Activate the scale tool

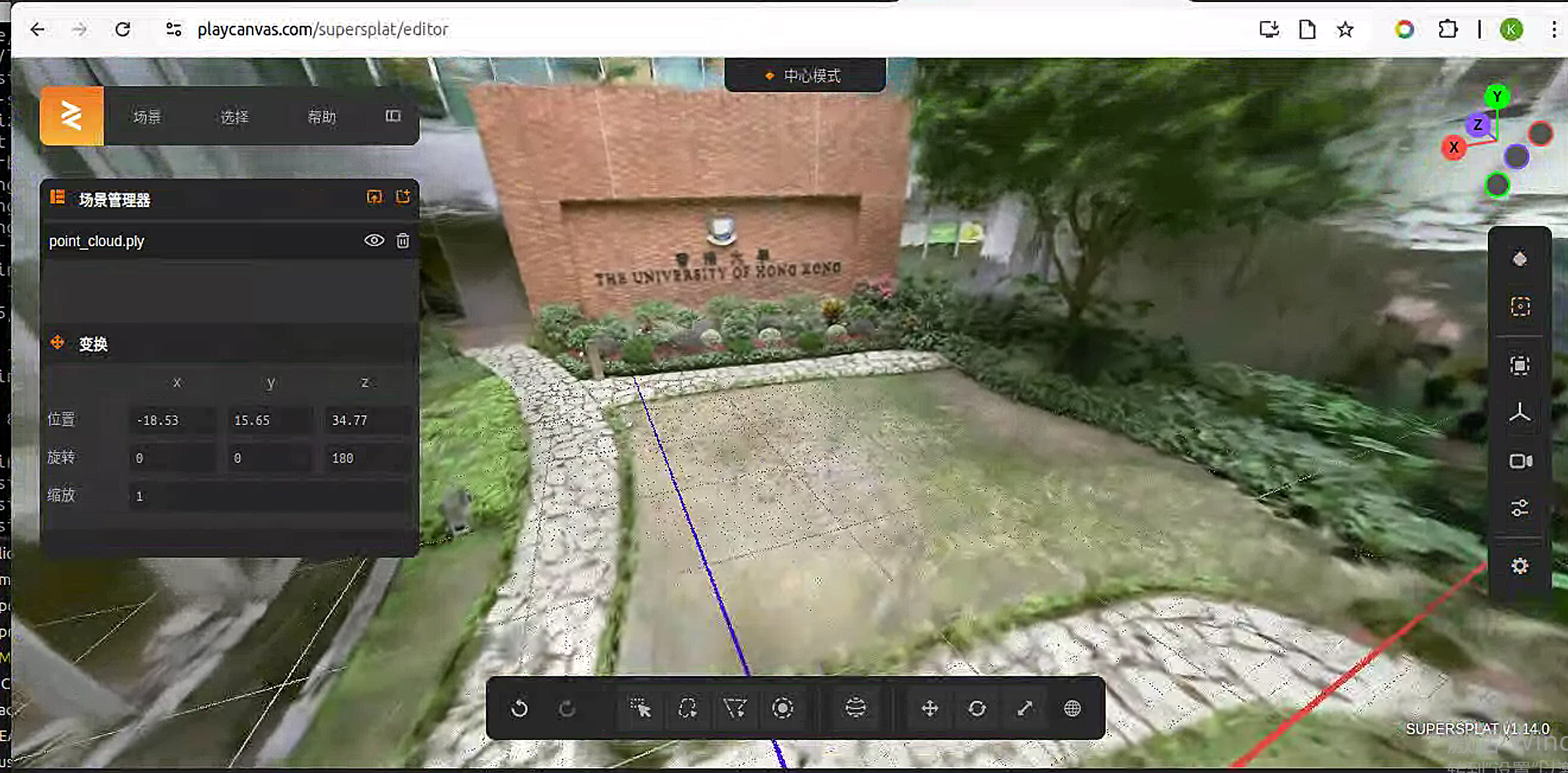[x=1025, y=708]
